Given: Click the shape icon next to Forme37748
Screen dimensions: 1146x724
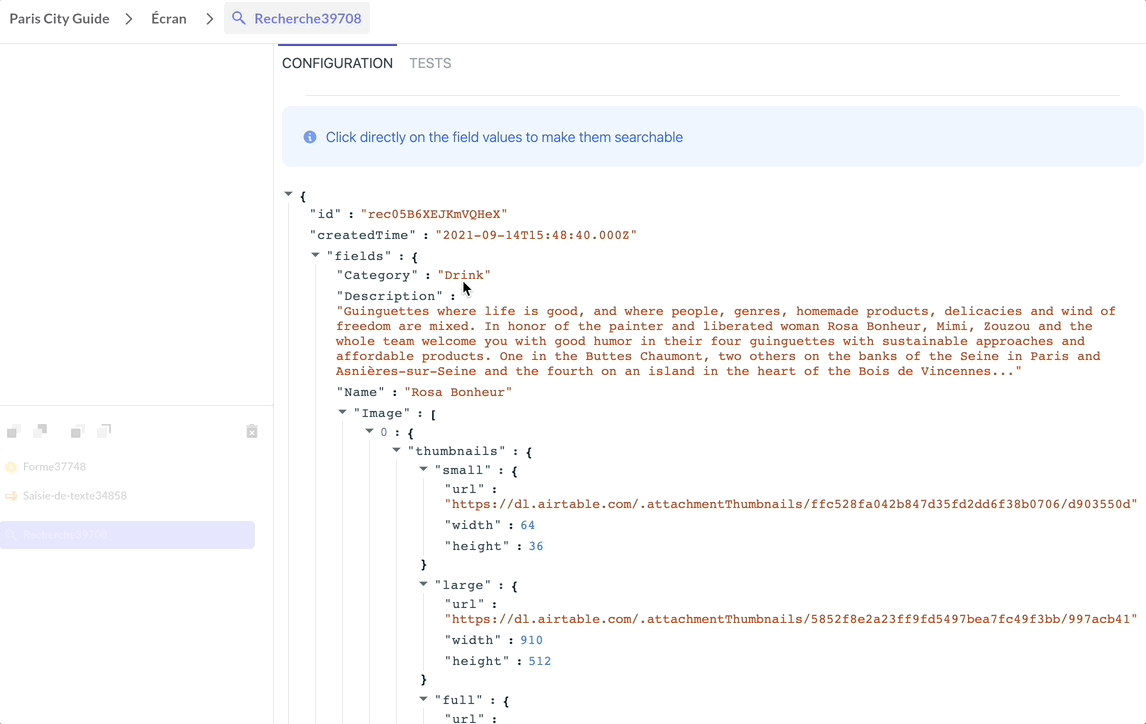Looking at the screenshot, I should (13, 466).
